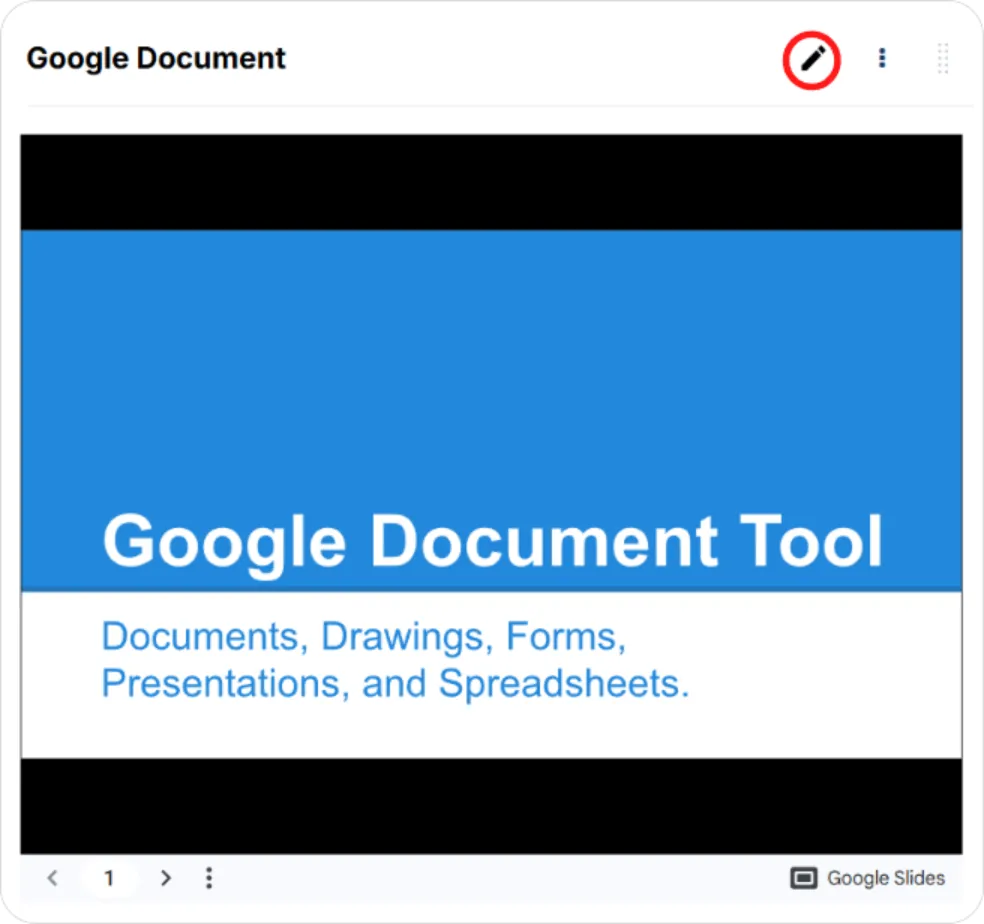Click the Google Document widget title
This screenshot has width=984, height=924.
[156, 58]
